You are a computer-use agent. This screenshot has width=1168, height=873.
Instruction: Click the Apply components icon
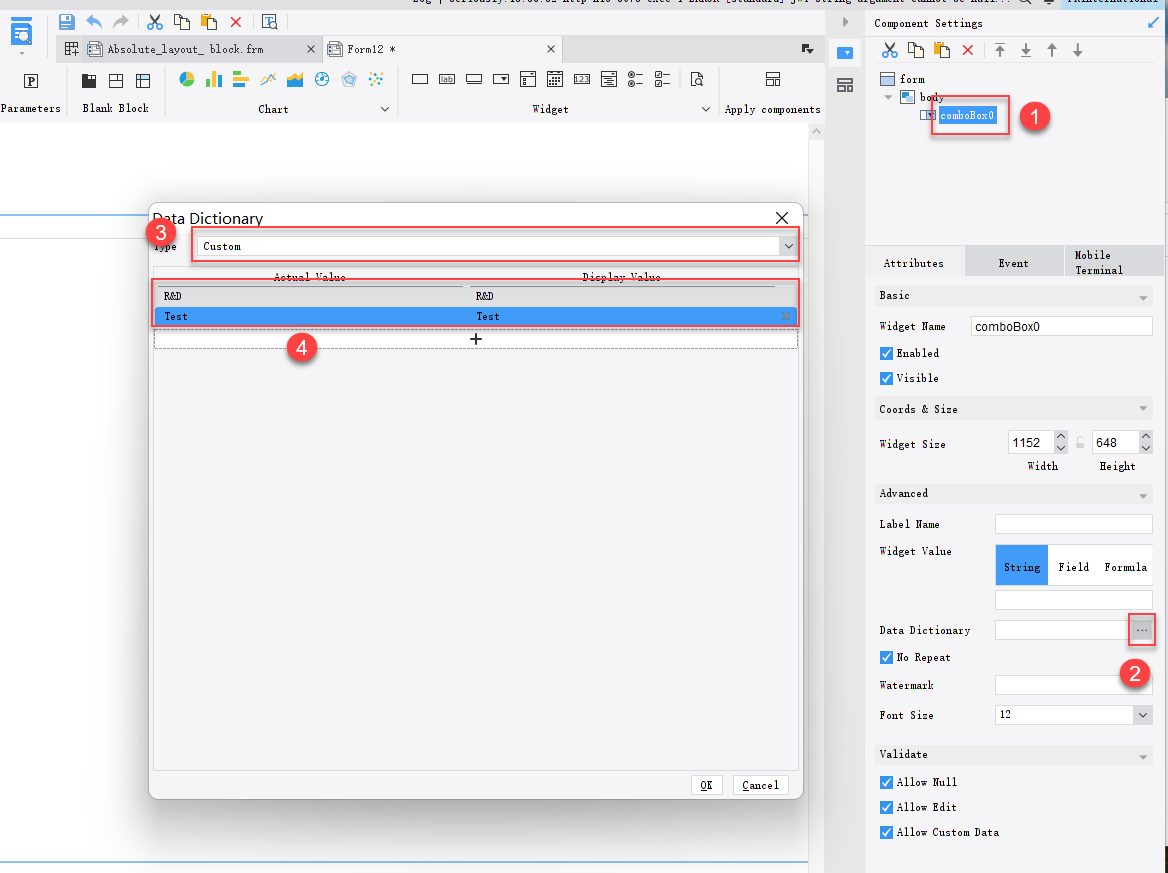click(x=772, y=79)
